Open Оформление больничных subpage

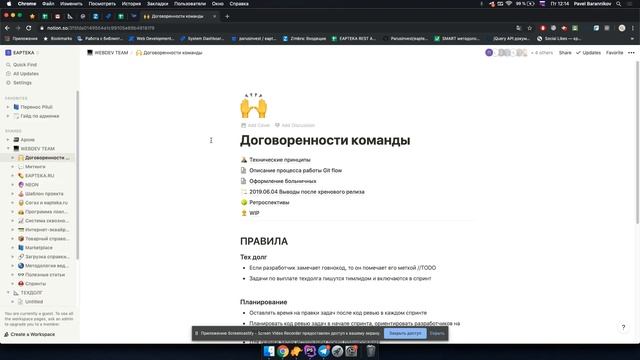click(282, 181)
